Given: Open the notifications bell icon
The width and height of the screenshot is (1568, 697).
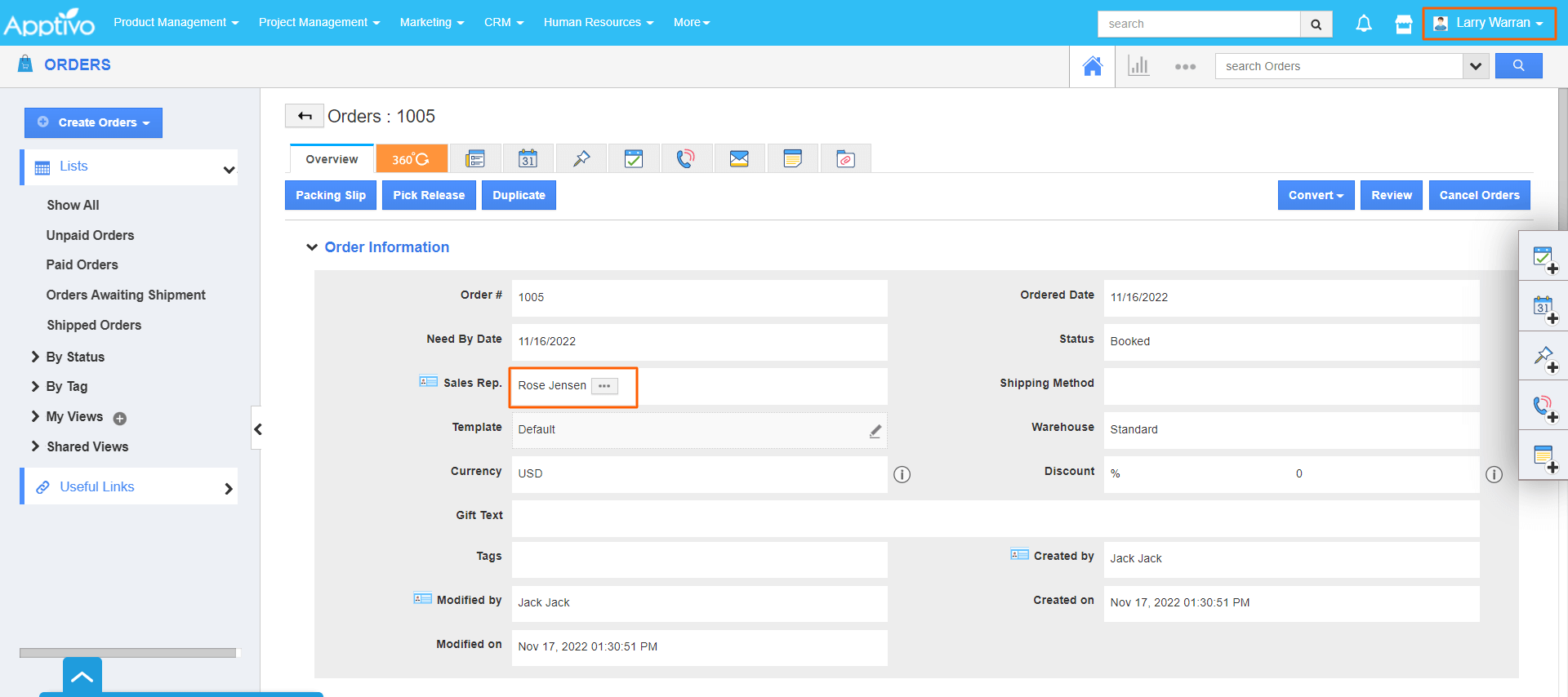Looking at the screenshot, I should [x=1363, y=24].
